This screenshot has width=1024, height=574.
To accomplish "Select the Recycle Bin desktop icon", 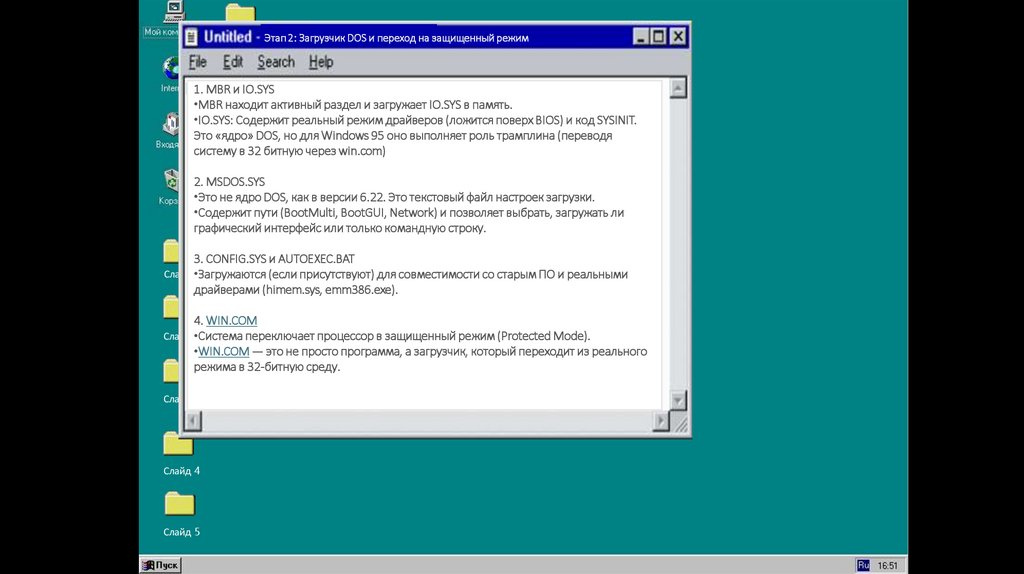I will (x=172, y=180).
